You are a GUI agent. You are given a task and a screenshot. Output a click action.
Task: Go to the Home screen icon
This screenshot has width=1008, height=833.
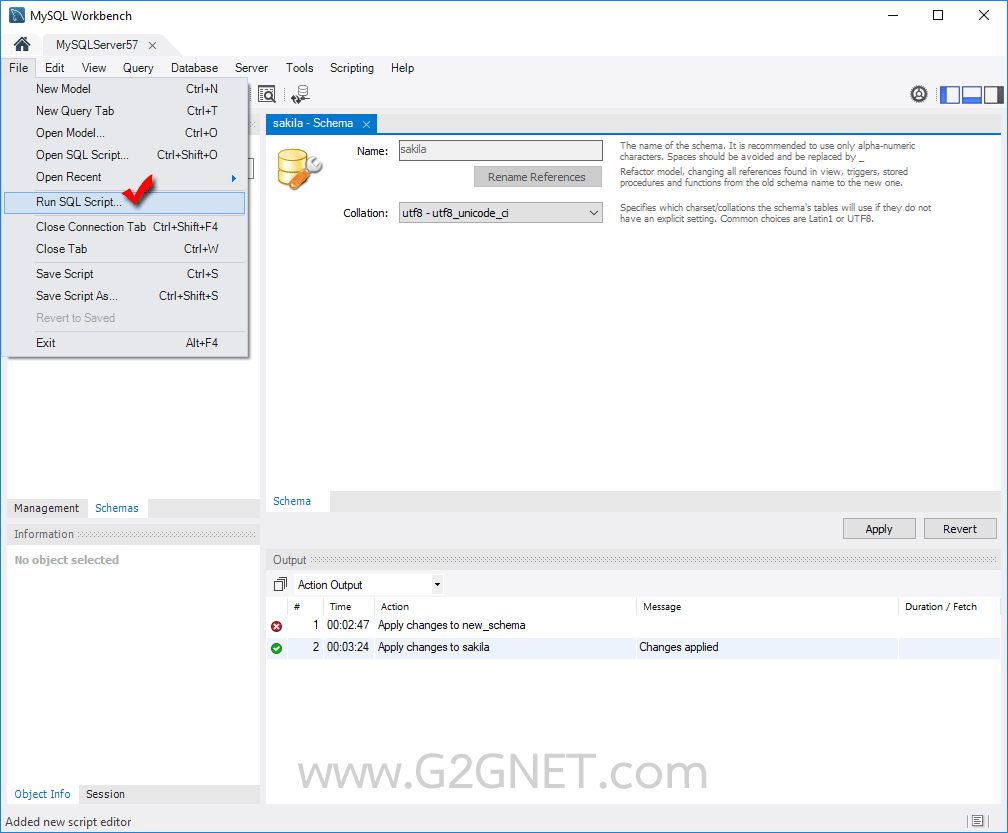[22, 44]
